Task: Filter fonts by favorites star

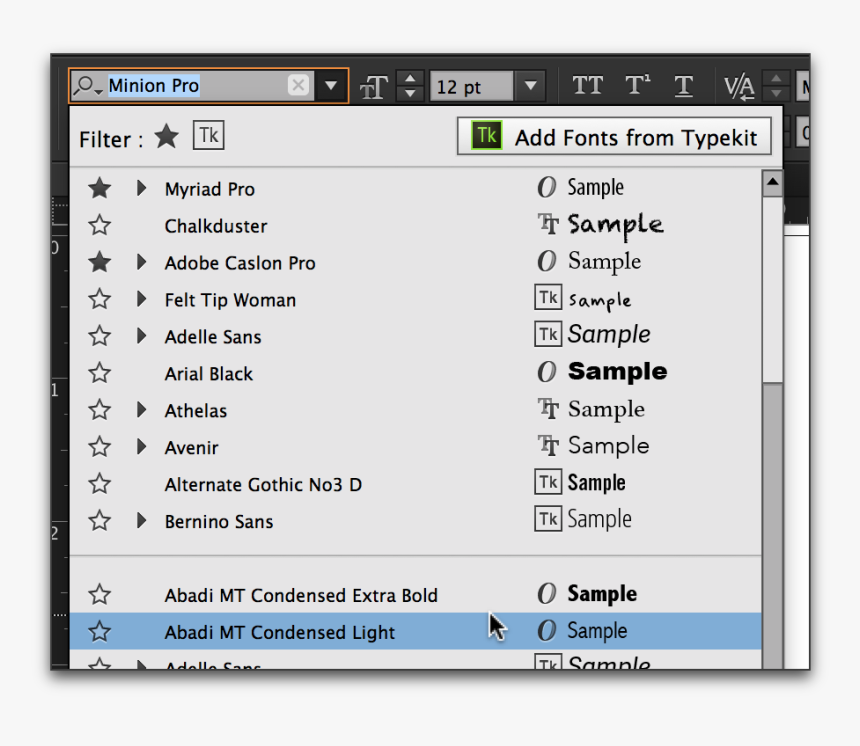Action: pos(166,136)
